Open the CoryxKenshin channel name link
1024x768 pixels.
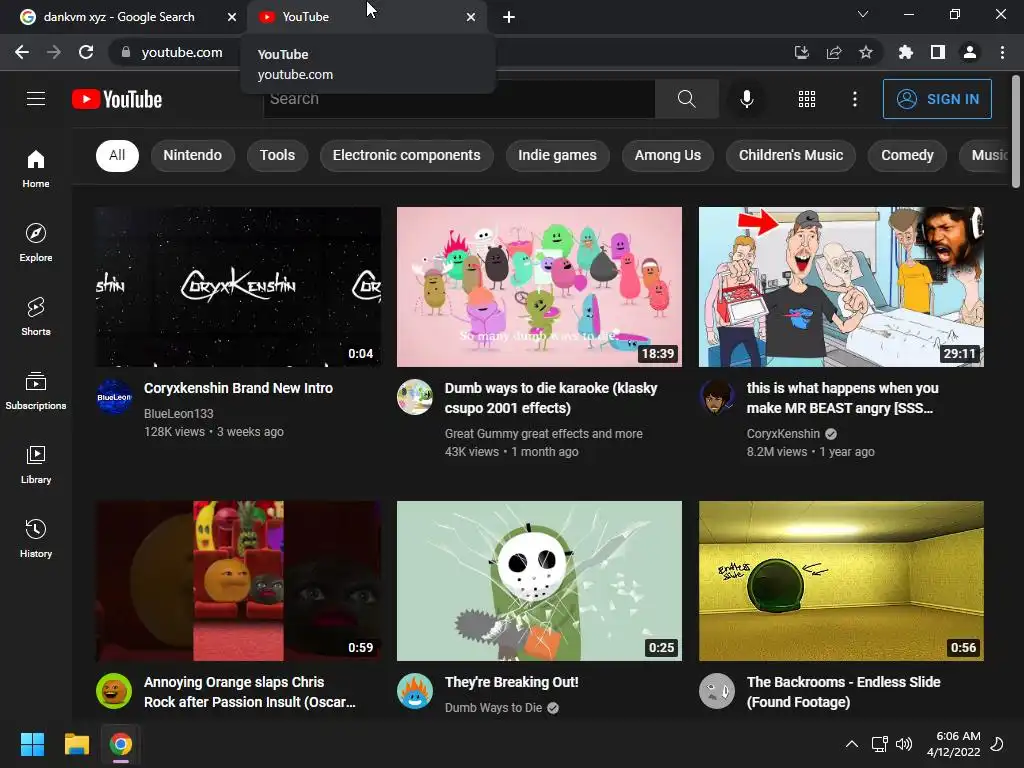tap(783, 434)
